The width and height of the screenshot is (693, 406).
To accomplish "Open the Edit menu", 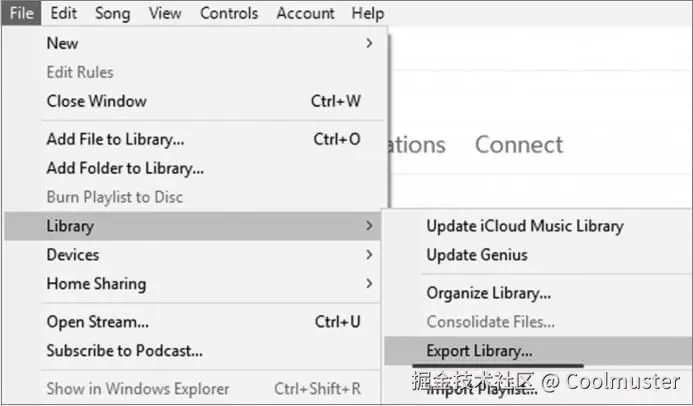I will tap(64, 13).
